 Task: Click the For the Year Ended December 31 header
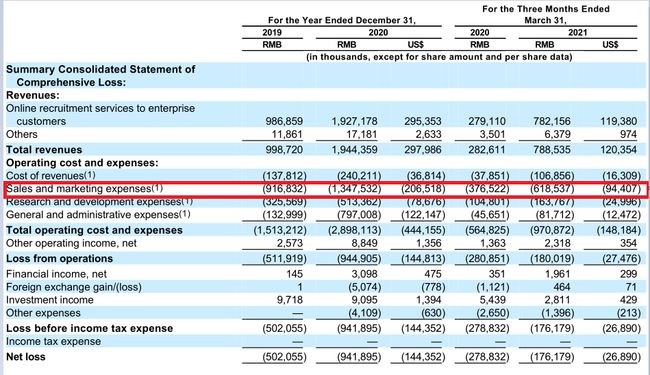342,20
